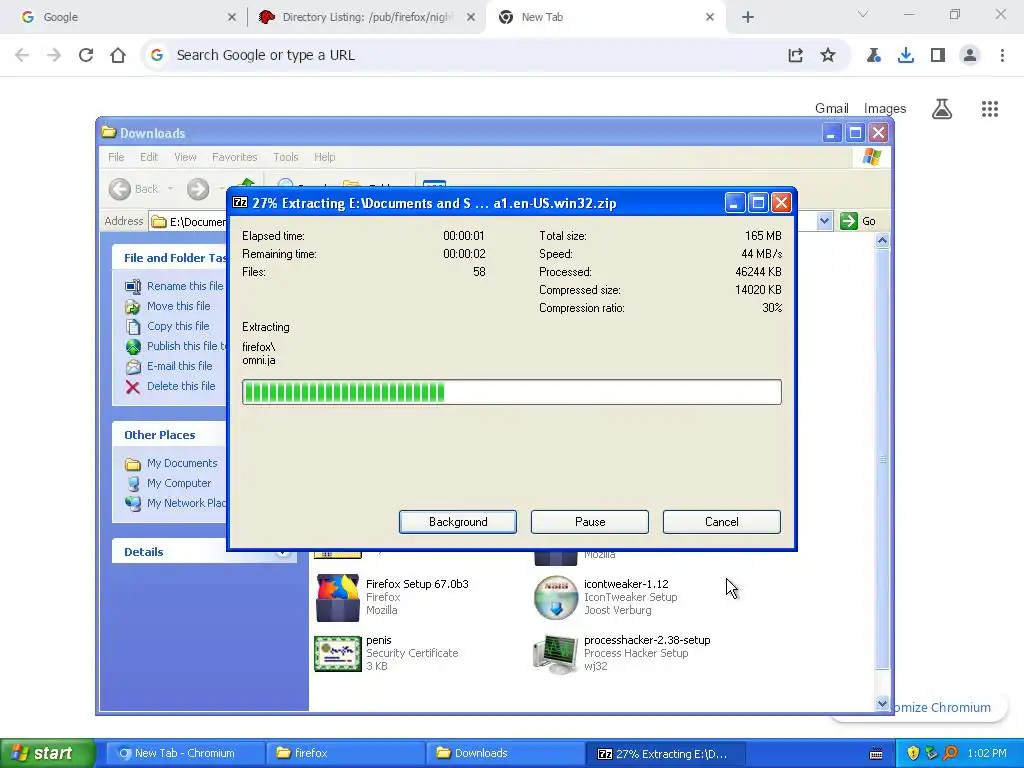
Task: Click Explorer Forward arrow button
Action: tap(198, 189)
